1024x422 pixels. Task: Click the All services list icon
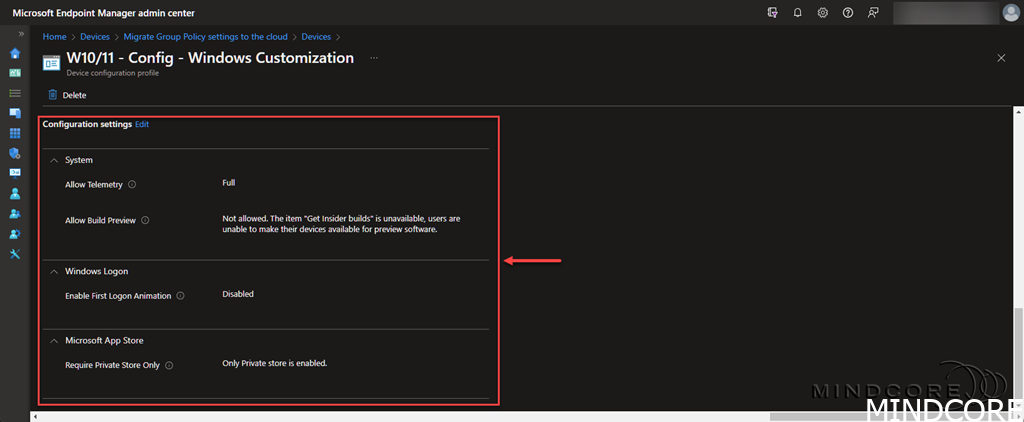[15, 93]
